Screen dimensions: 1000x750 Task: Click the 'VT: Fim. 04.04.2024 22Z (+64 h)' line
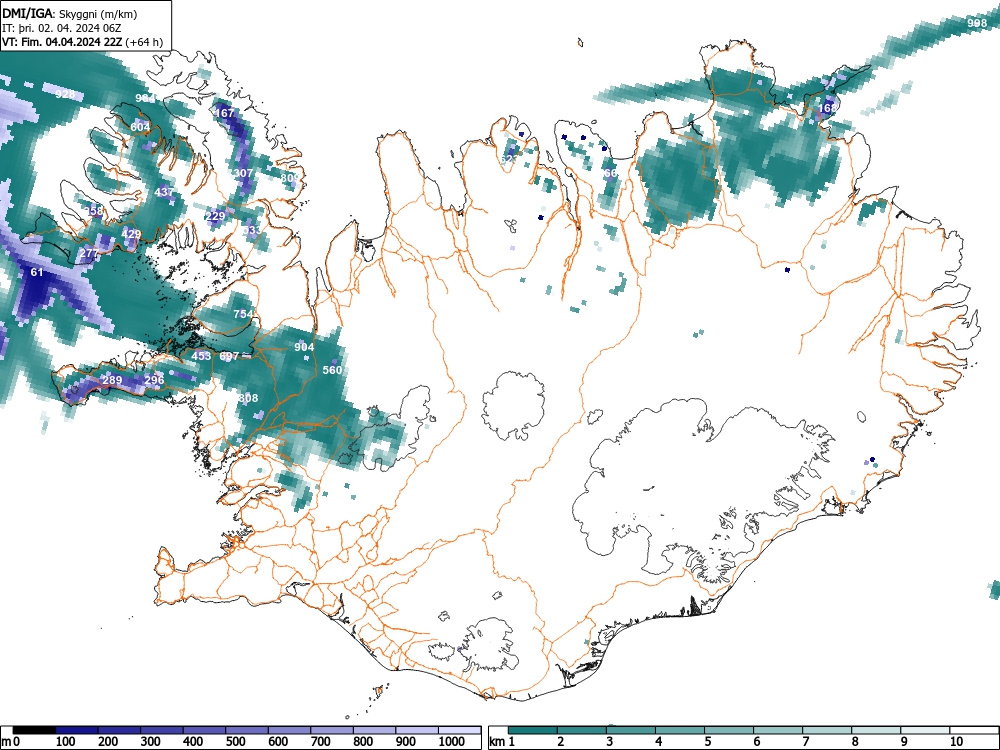coord(82,42)
